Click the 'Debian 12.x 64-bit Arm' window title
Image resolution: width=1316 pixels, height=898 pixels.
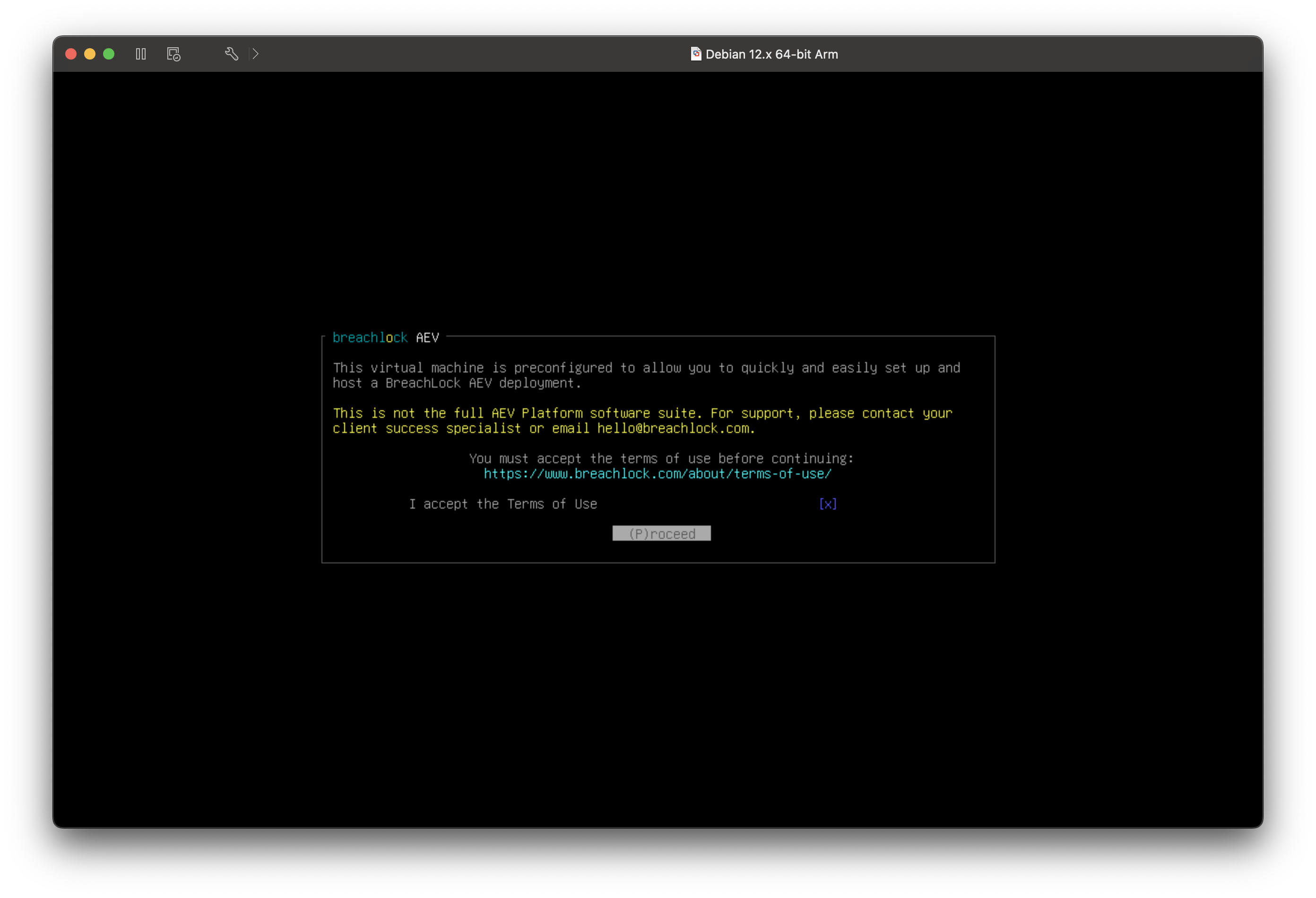coord(771,54)
